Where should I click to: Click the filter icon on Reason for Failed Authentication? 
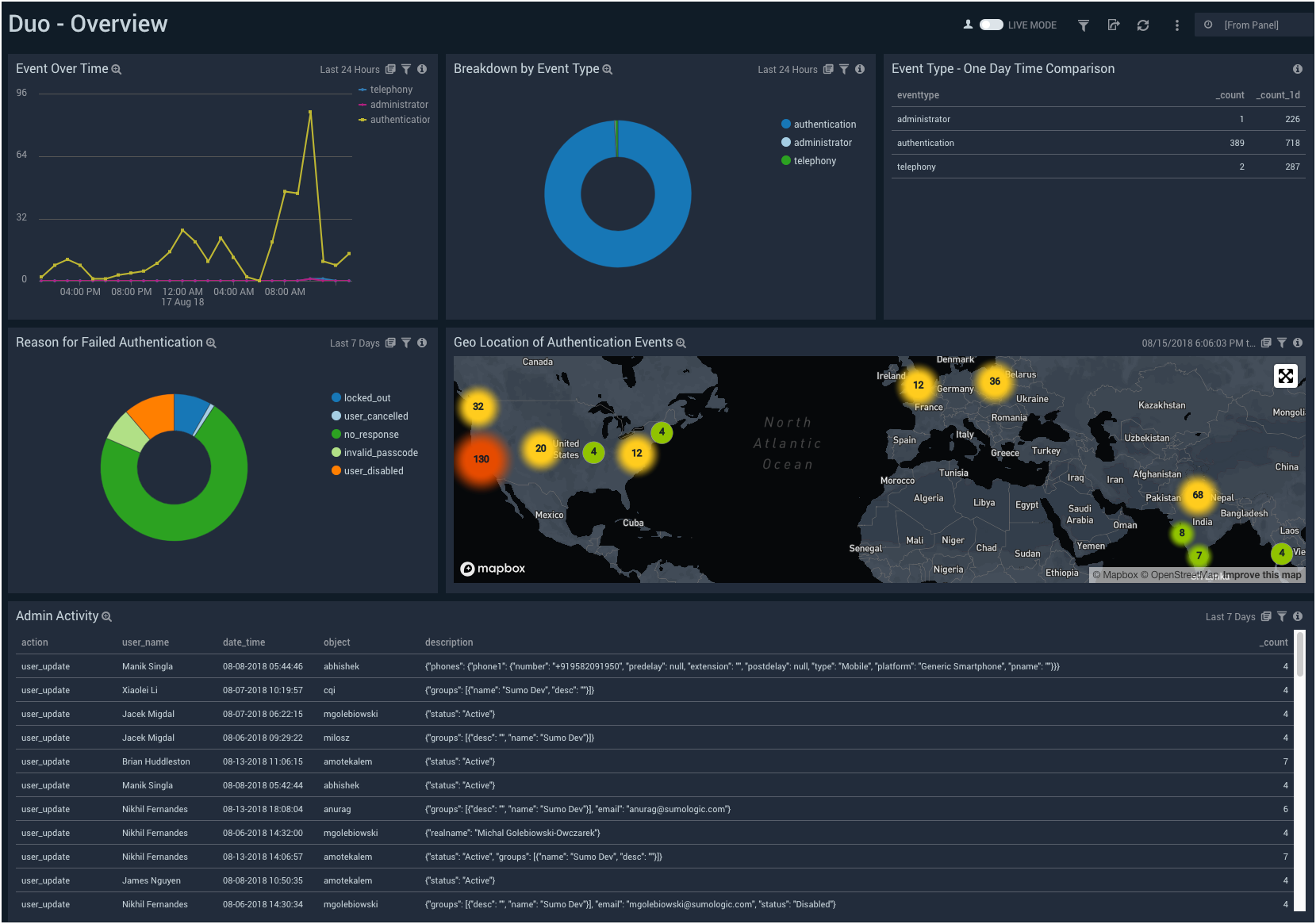406,343
